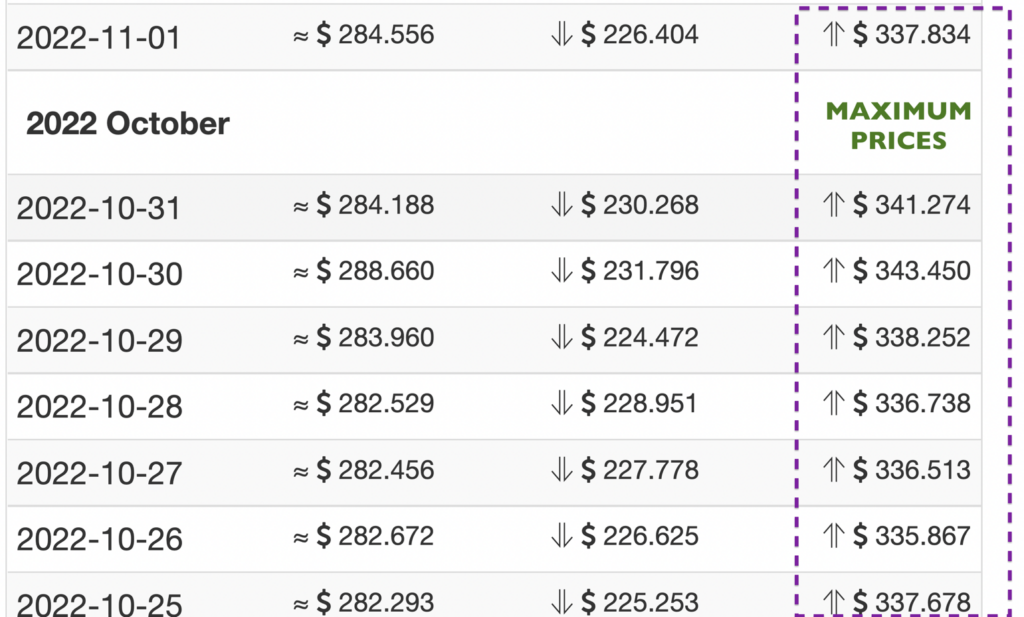Select the 2022-10-26 date cell

point(99,539)
